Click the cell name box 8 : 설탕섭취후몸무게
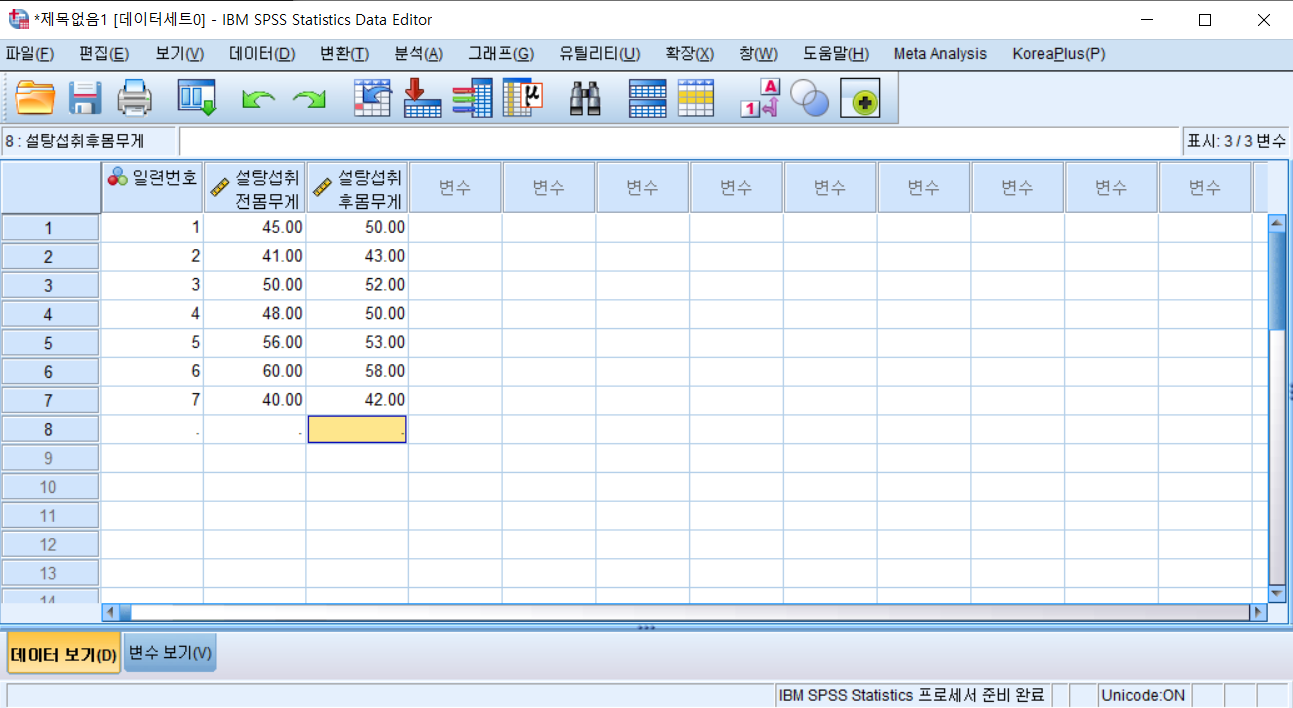Image resolution: width=1293 pixels, height=708 pixels. point(88,141)
